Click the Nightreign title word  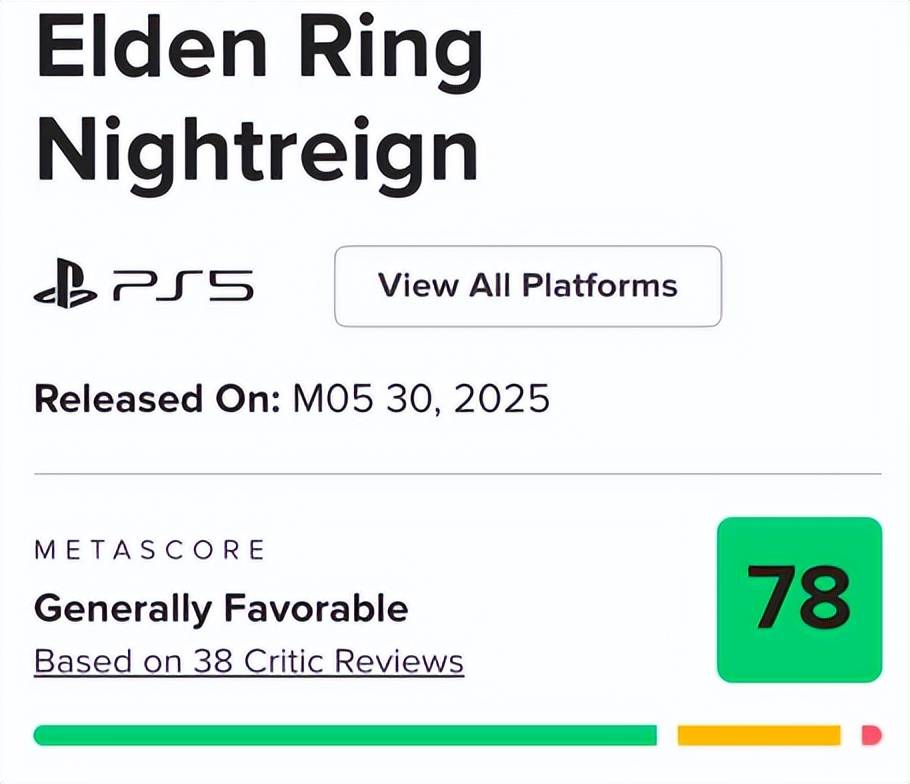tap(258, 153)
